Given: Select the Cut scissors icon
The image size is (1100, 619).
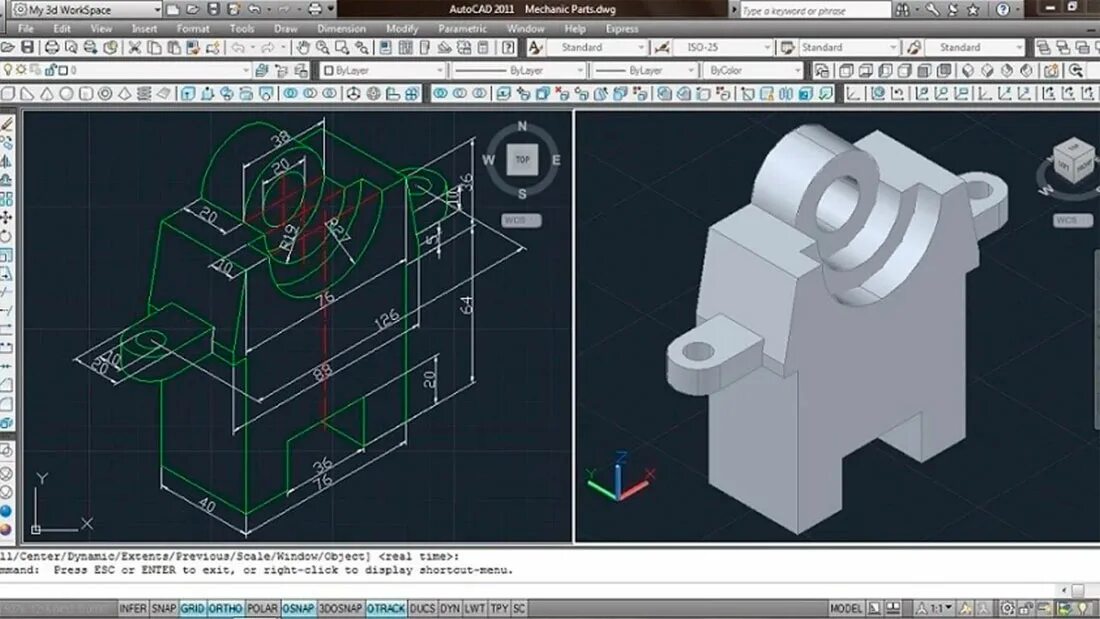Looking at the screenshot, I should coord(135,48).
